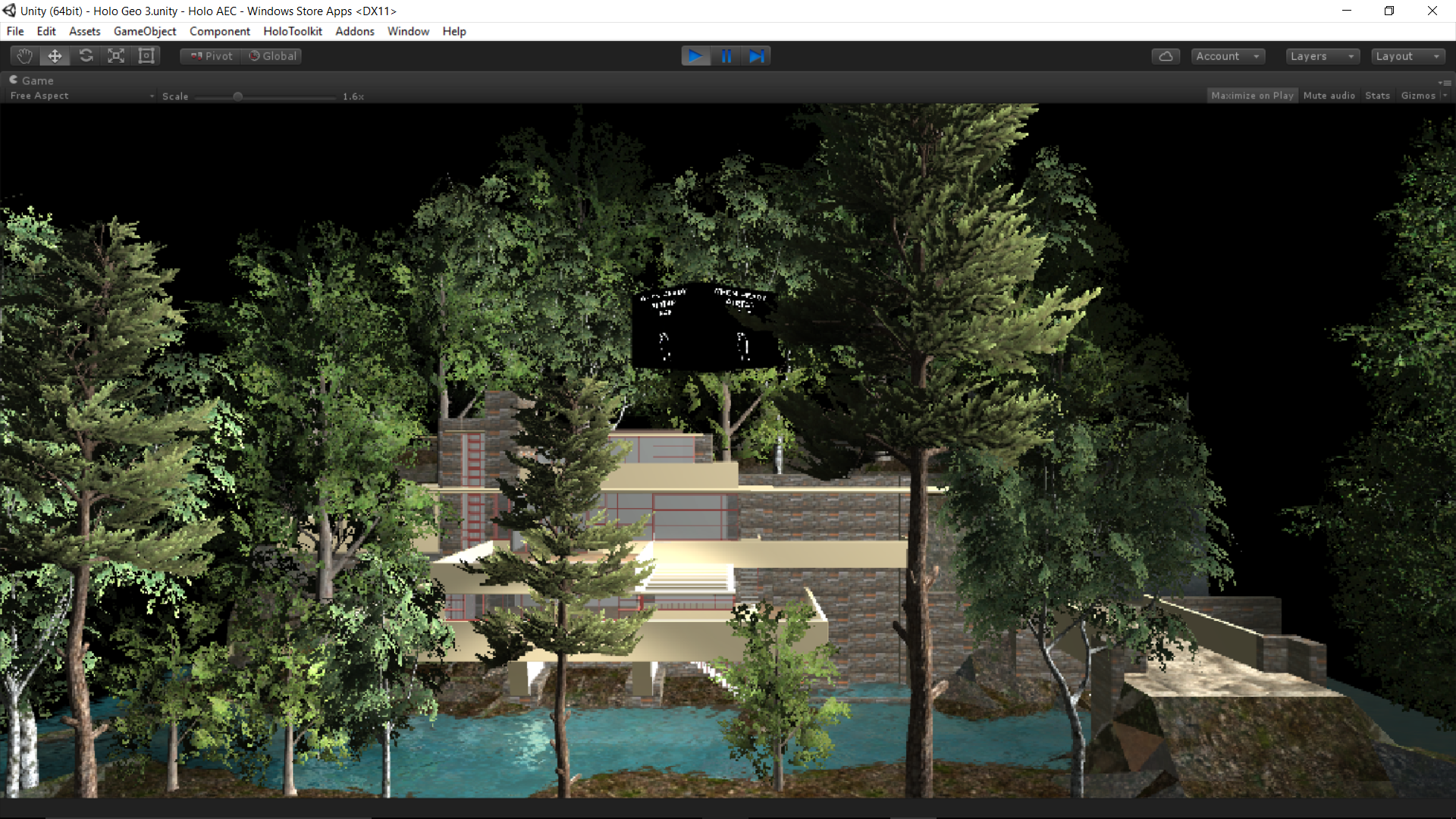Stop play mode with Play button

pyautogui.click(x=695, y=56)
